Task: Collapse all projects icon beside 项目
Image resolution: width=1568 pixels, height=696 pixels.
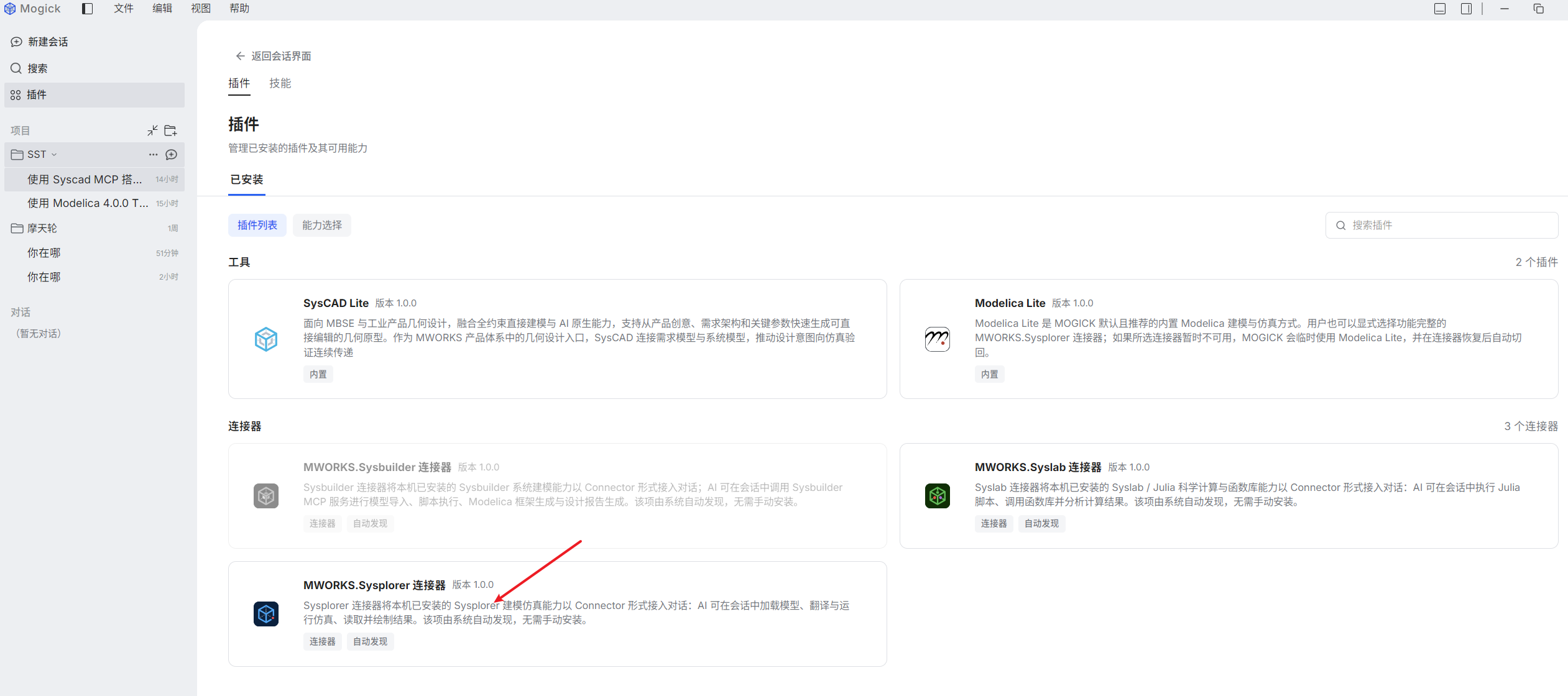Action: coord(152,130)
